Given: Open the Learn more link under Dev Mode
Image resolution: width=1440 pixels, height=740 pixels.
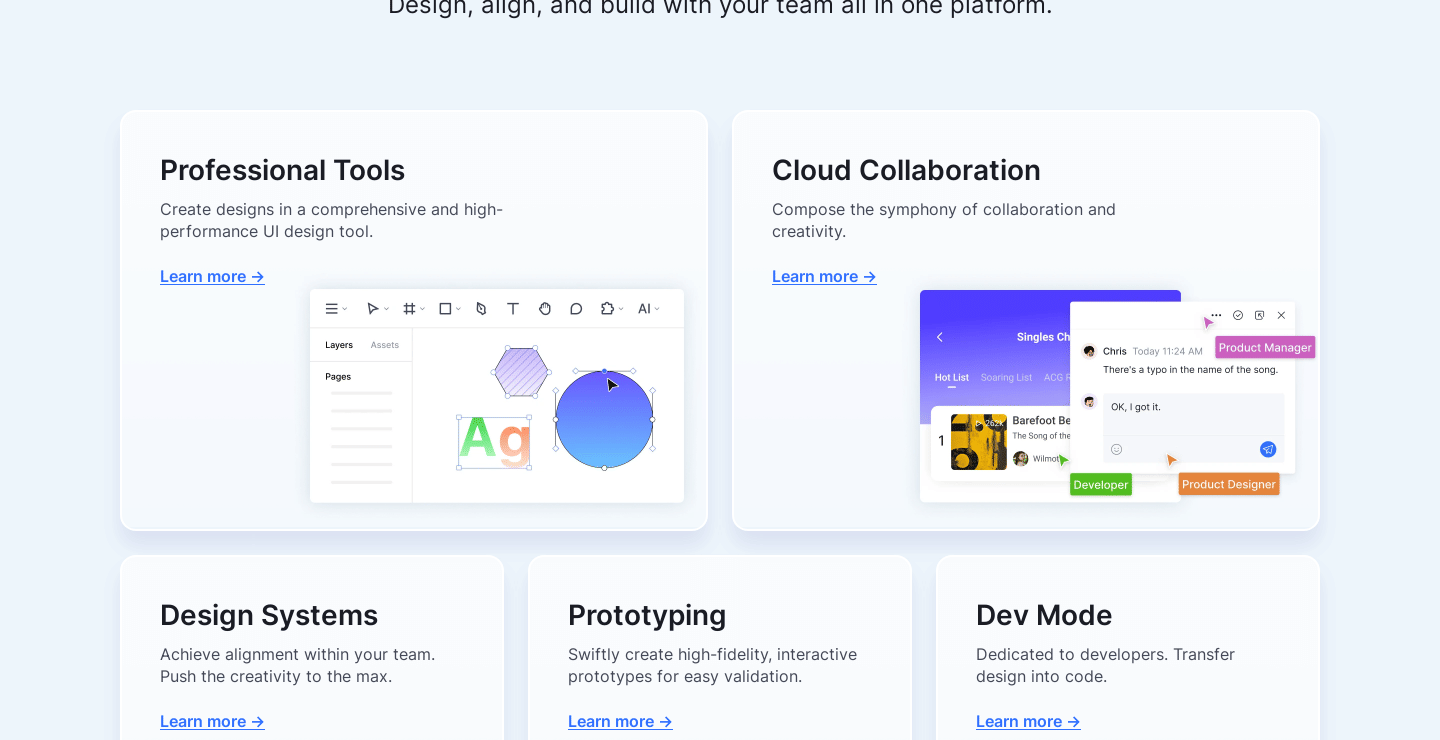Looking at the screenshot, I should tap(1028, 721).
